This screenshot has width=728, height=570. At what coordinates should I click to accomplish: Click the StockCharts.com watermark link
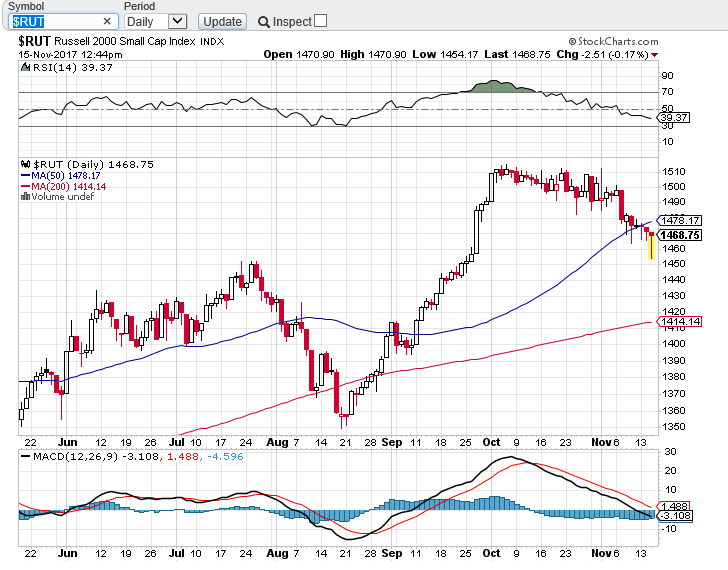coord(613,42)
